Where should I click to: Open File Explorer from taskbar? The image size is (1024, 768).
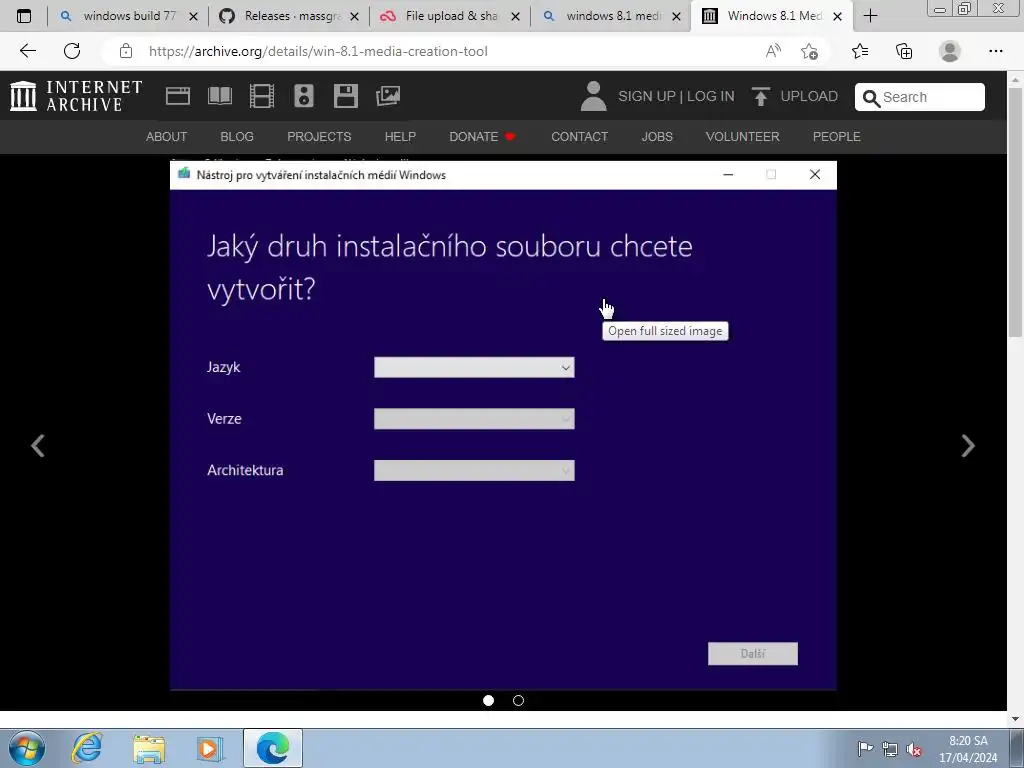(149, 748)
